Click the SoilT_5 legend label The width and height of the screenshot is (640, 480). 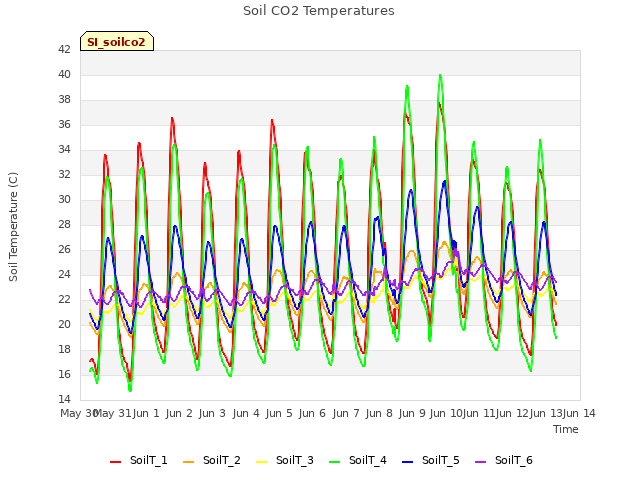441,460
